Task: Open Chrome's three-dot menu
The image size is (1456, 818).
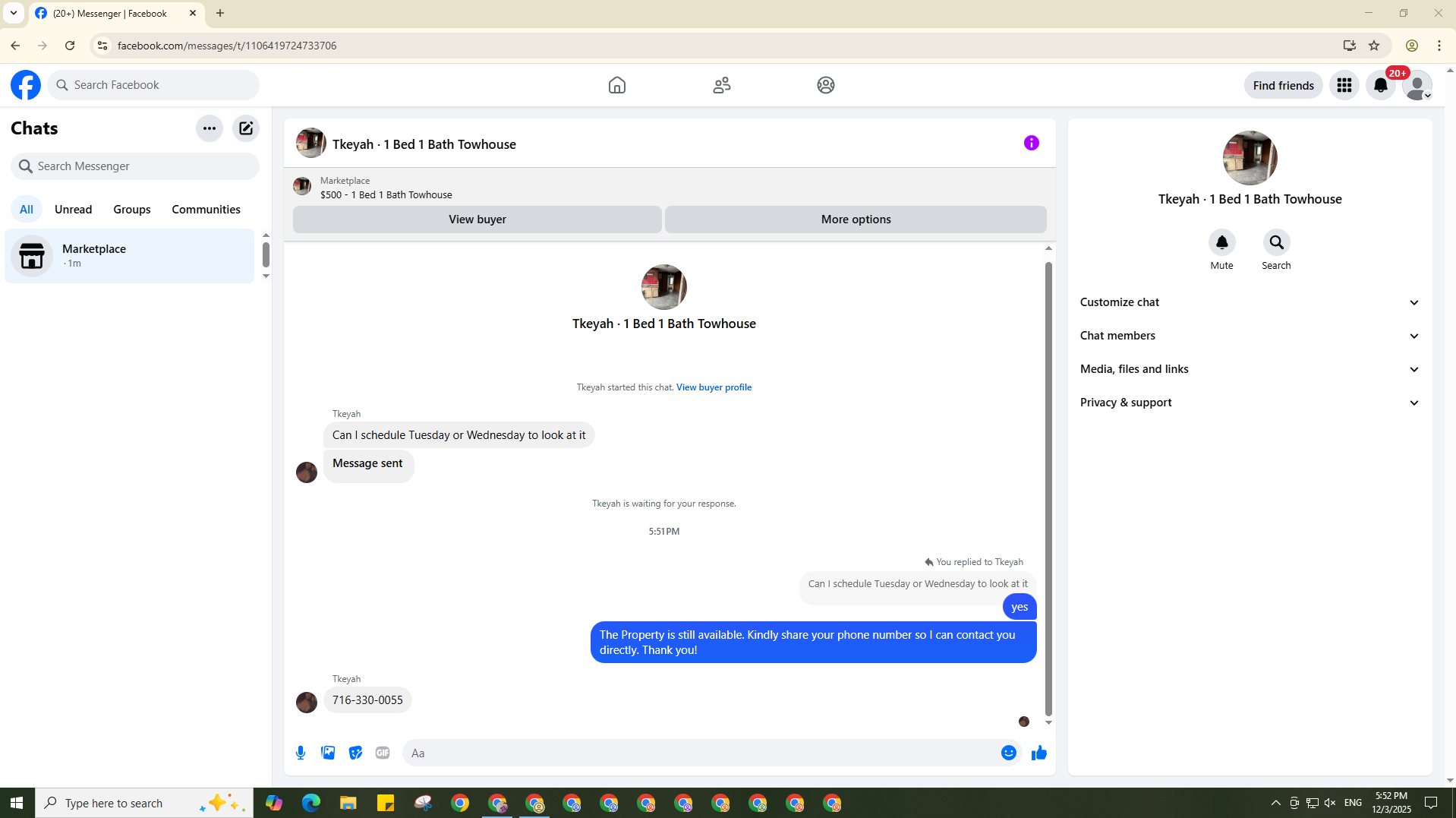Action: coord(1439,46)
